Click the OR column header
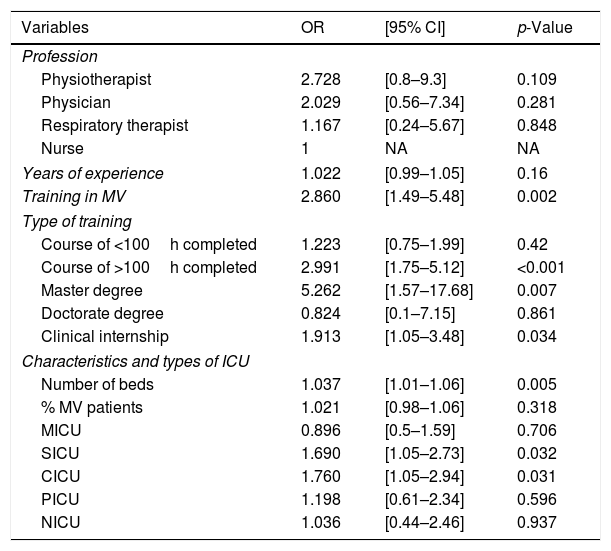The width and height of the screenshot is (611, 551). [312, 27]
